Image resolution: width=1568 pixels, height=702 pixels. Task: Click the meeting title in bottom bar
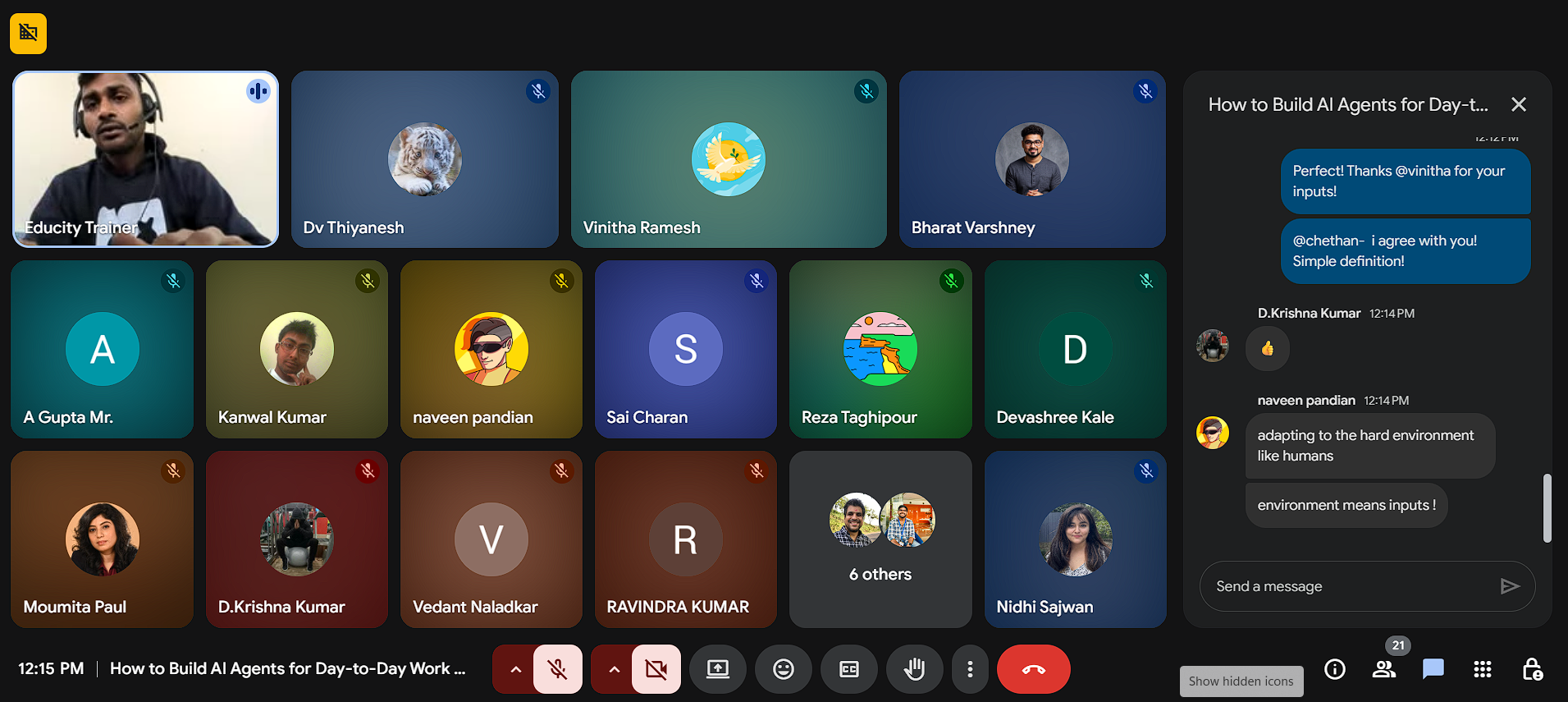(288, 669)
